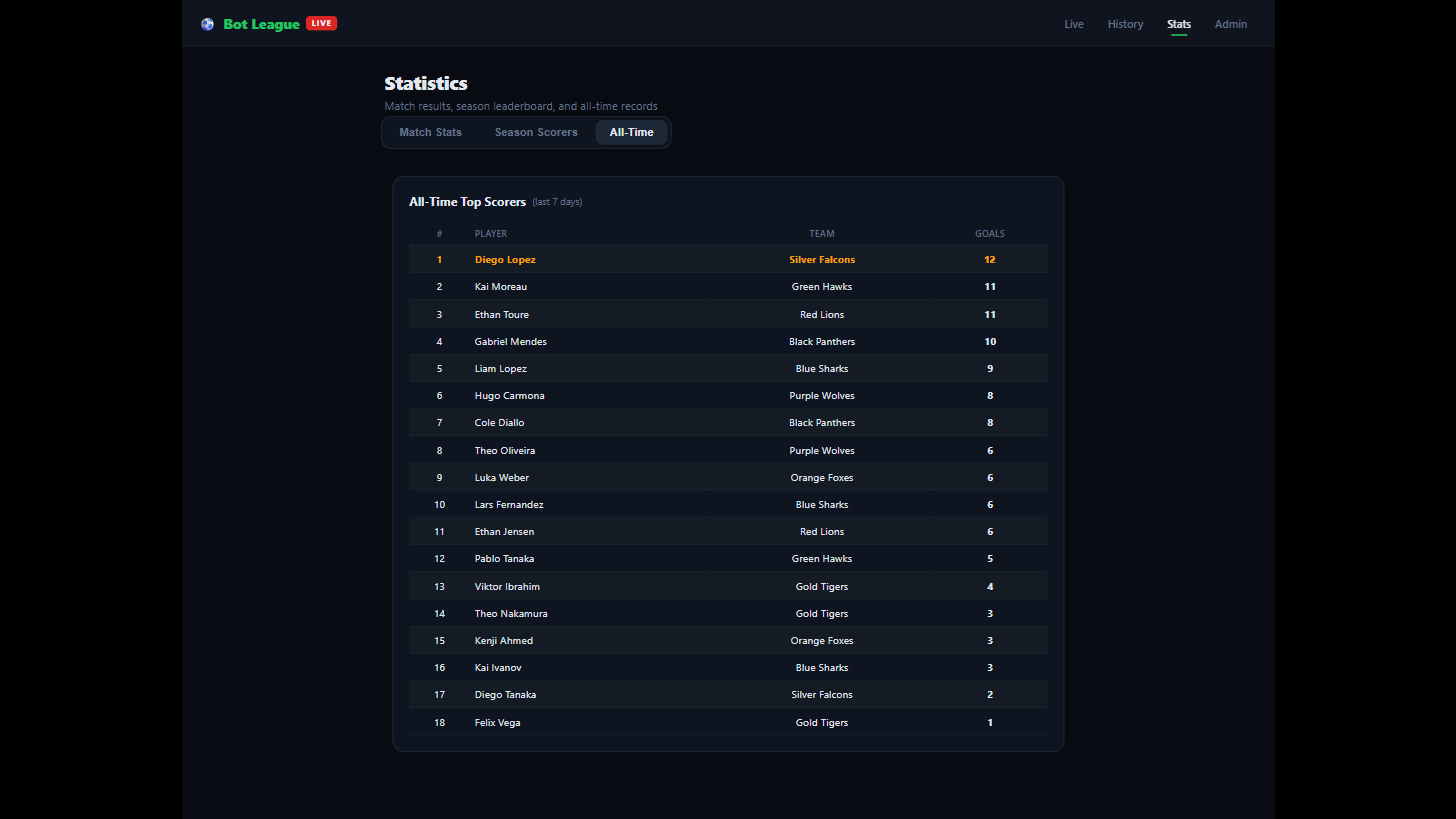1456x819 pixels.
Task: Select player Ethan Toure
Action: click(502, 314)
